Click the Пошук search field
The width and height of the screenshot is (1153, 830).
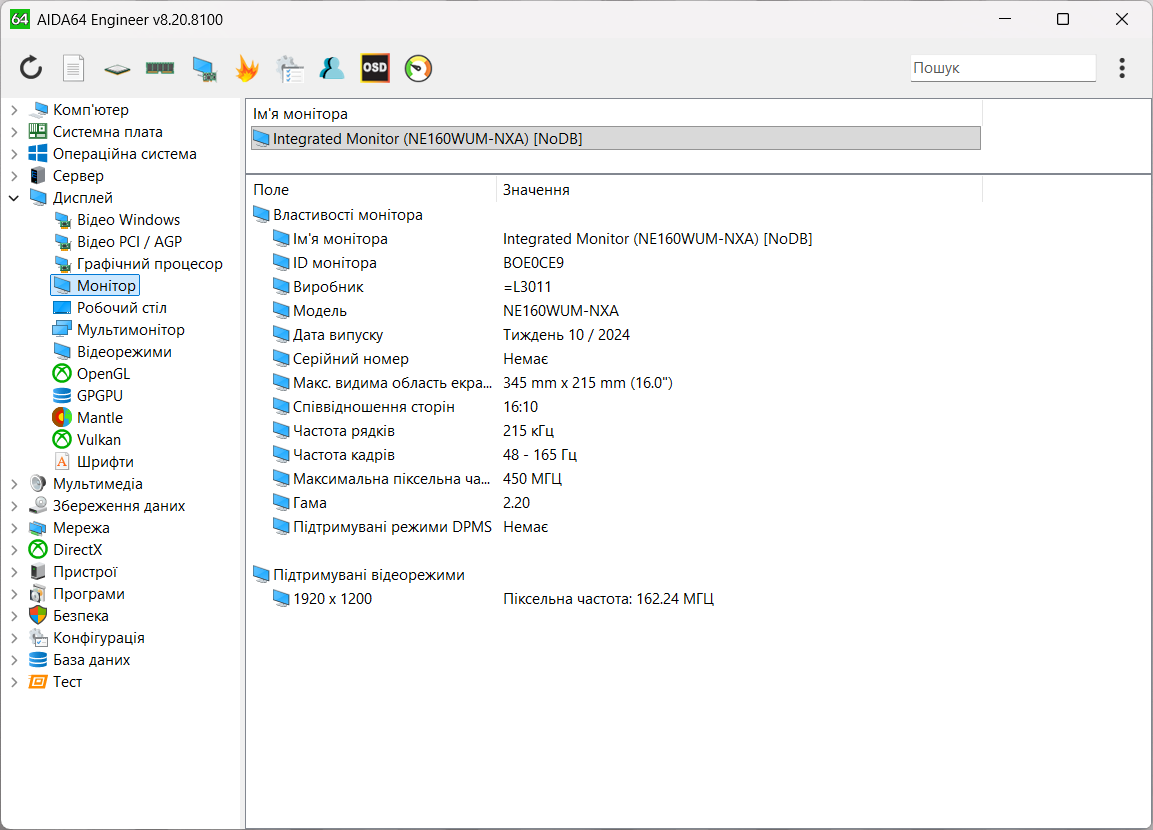tap(1002, 68)
